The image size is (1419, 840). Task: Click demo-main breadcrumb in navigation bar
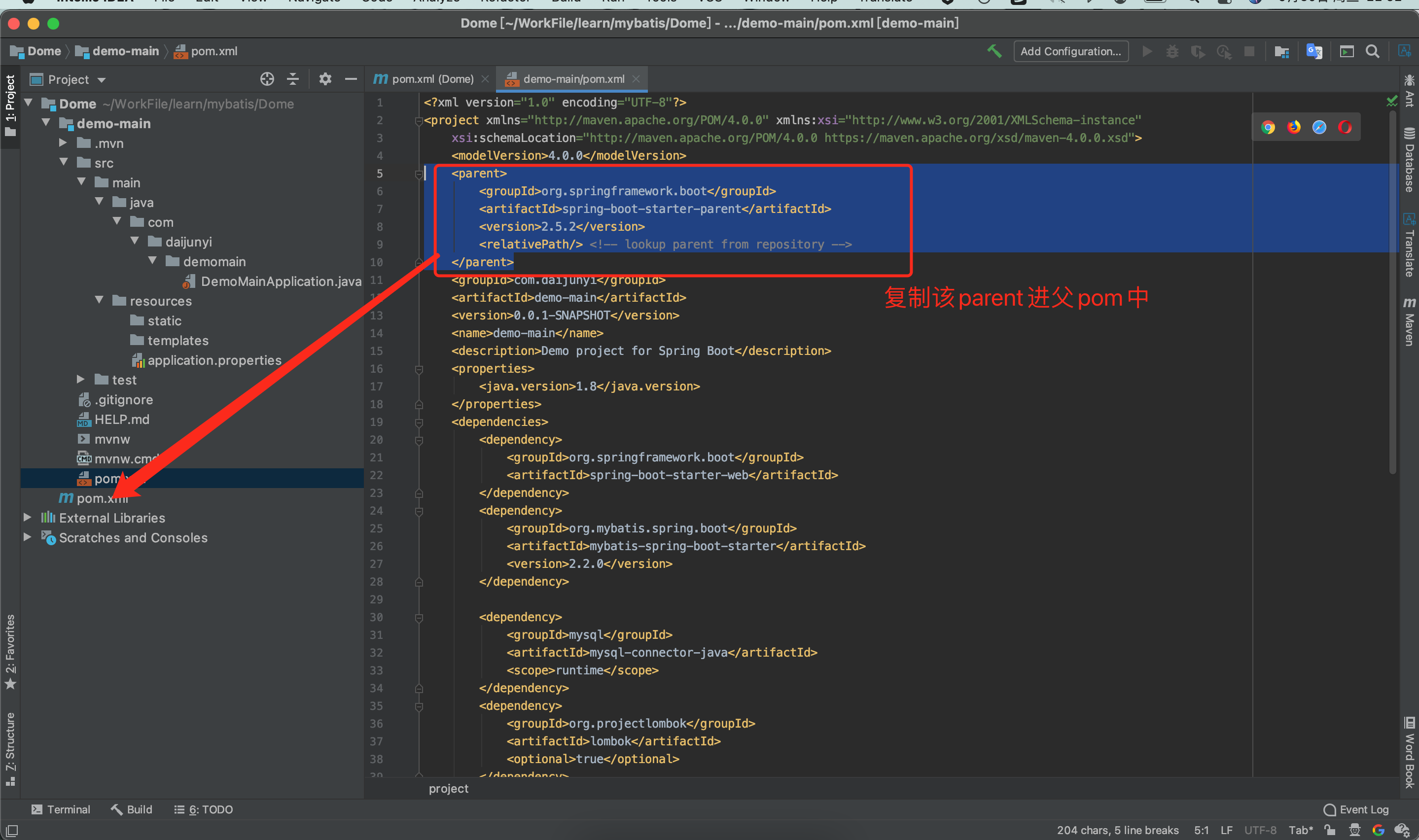pos(118,51)
